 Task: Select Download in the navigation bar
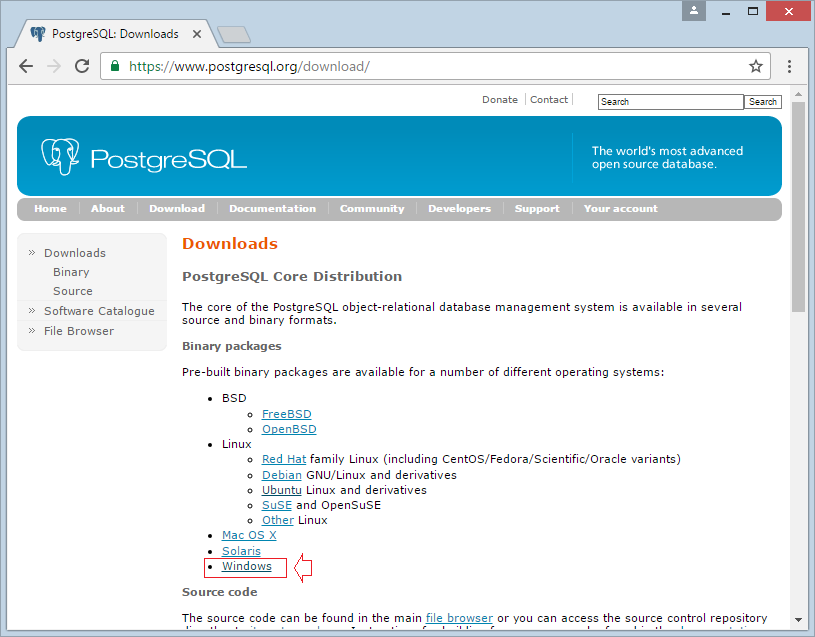pos(177,208)
